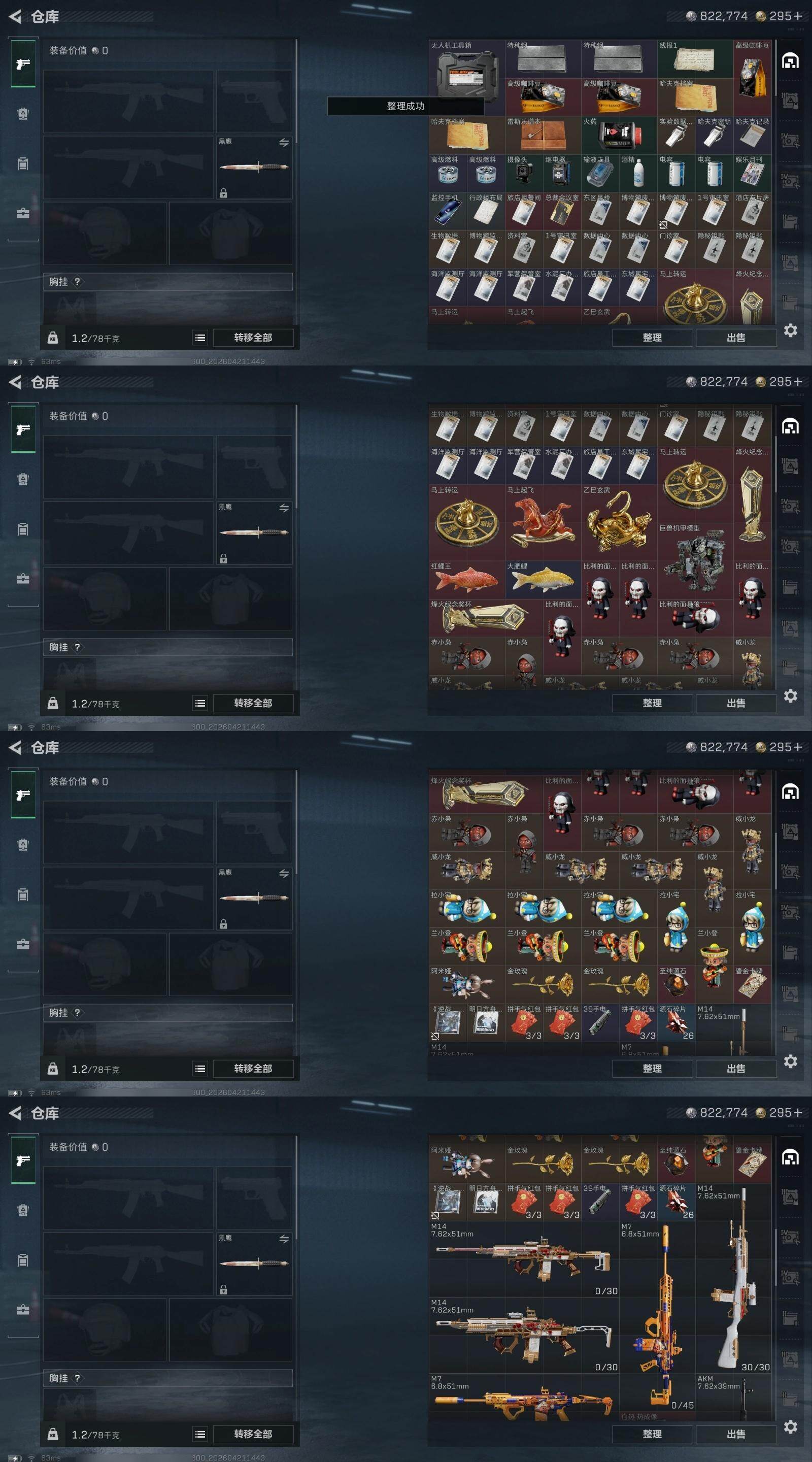Click the 哈夫克记录 record item
Screen dimensions: 812x1462
(x=753, y=135)
